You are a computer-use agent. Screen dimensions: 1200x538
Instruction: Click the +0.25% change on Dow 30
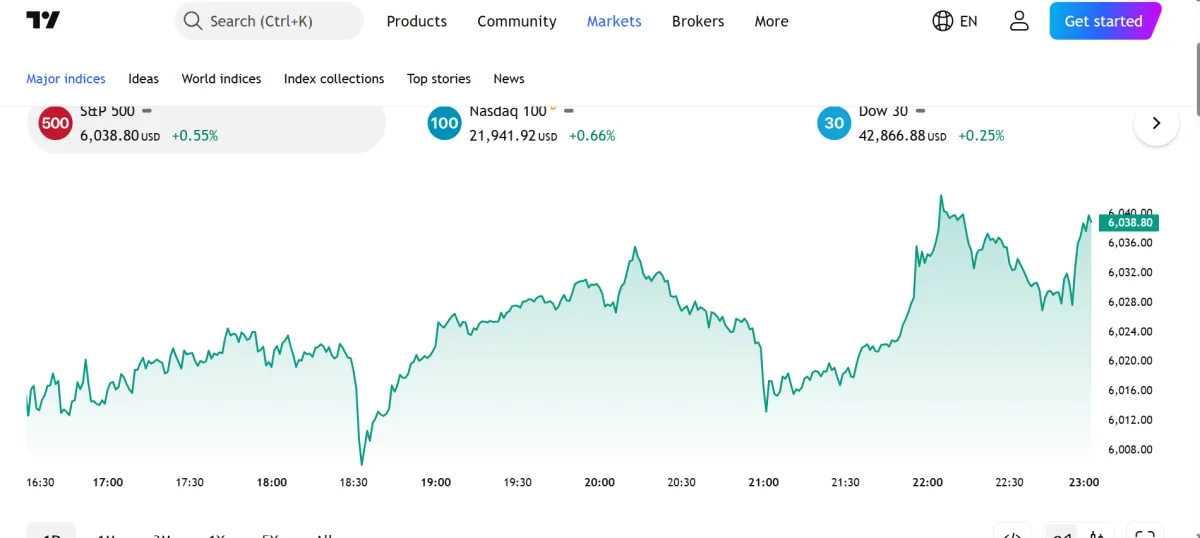(x=981, y=135)
